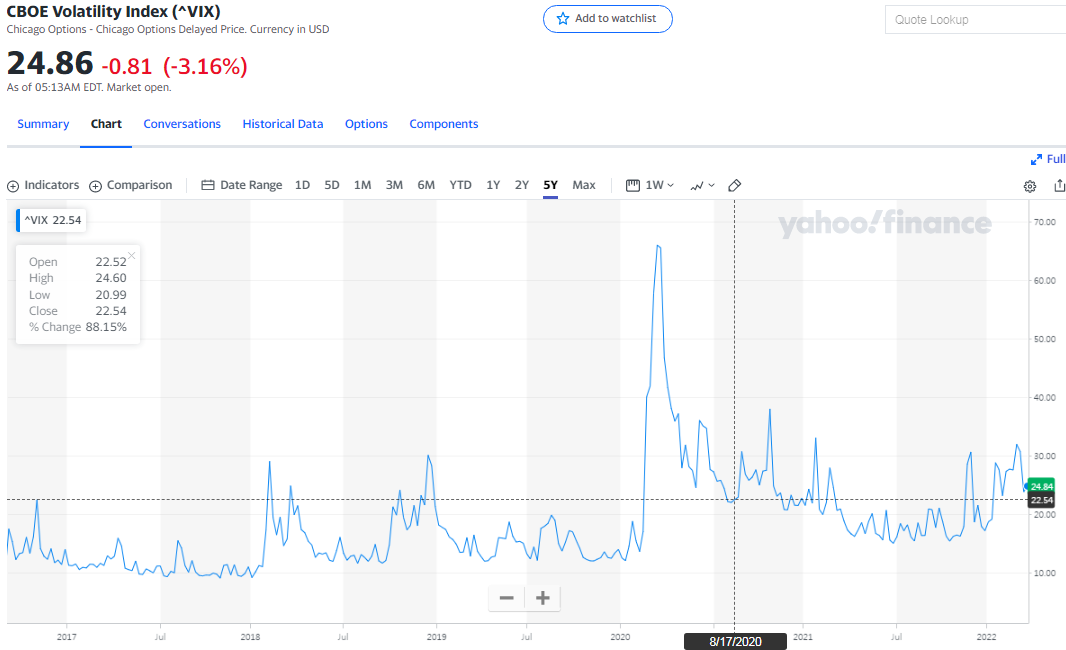The image size is (1066, 650).
Task: Click the 22.52 Open value in tooltip
Action: [x=111, y=262]
